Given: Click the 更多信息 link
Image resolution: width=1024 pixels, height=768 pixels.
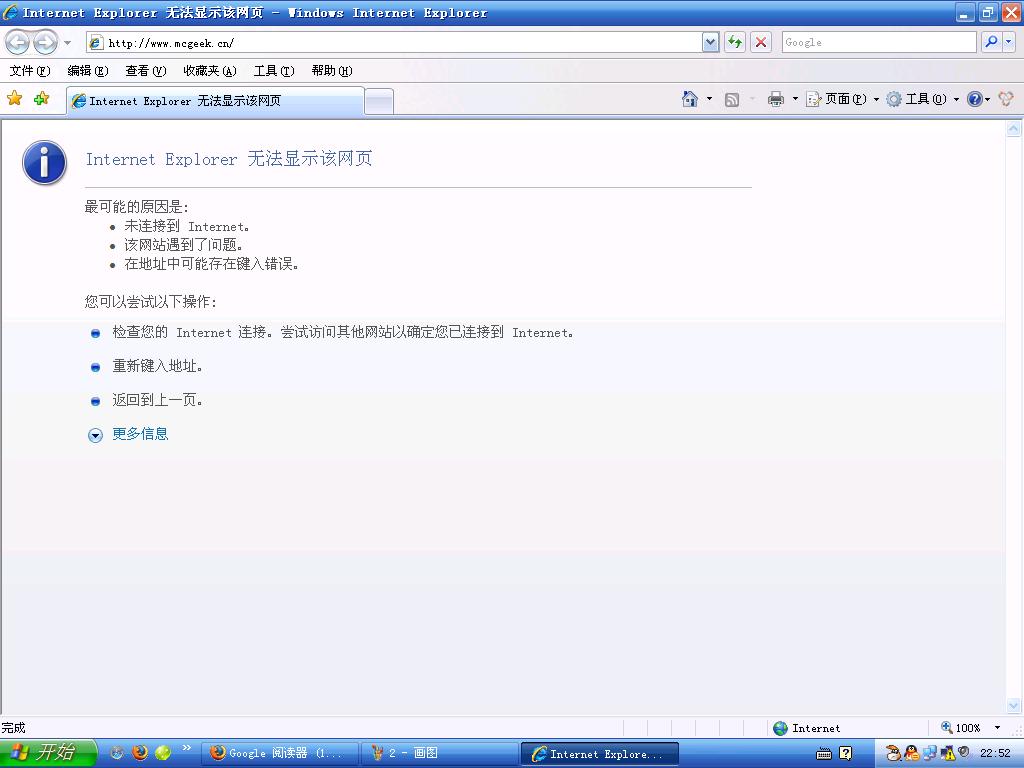Looking at the screenshot, I should click(x=140, y=434).
